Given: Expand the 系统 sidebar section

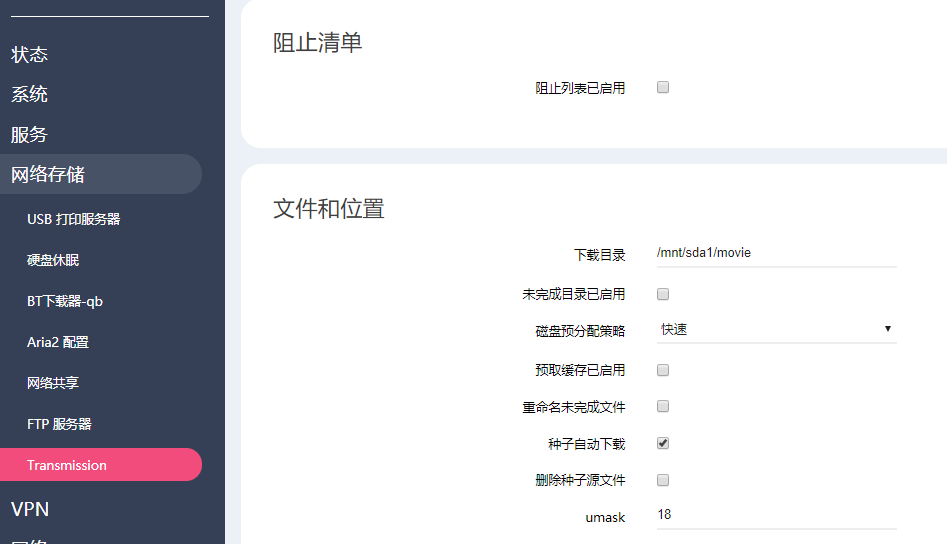Looking at the screenshot, I should point(30,94).
